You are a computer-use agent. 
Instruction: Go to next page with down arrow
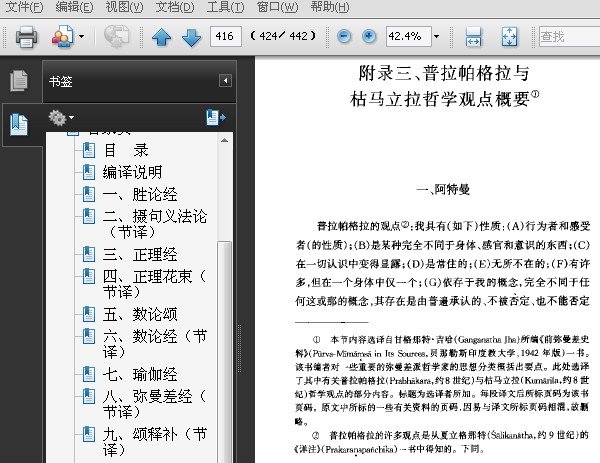192,37
